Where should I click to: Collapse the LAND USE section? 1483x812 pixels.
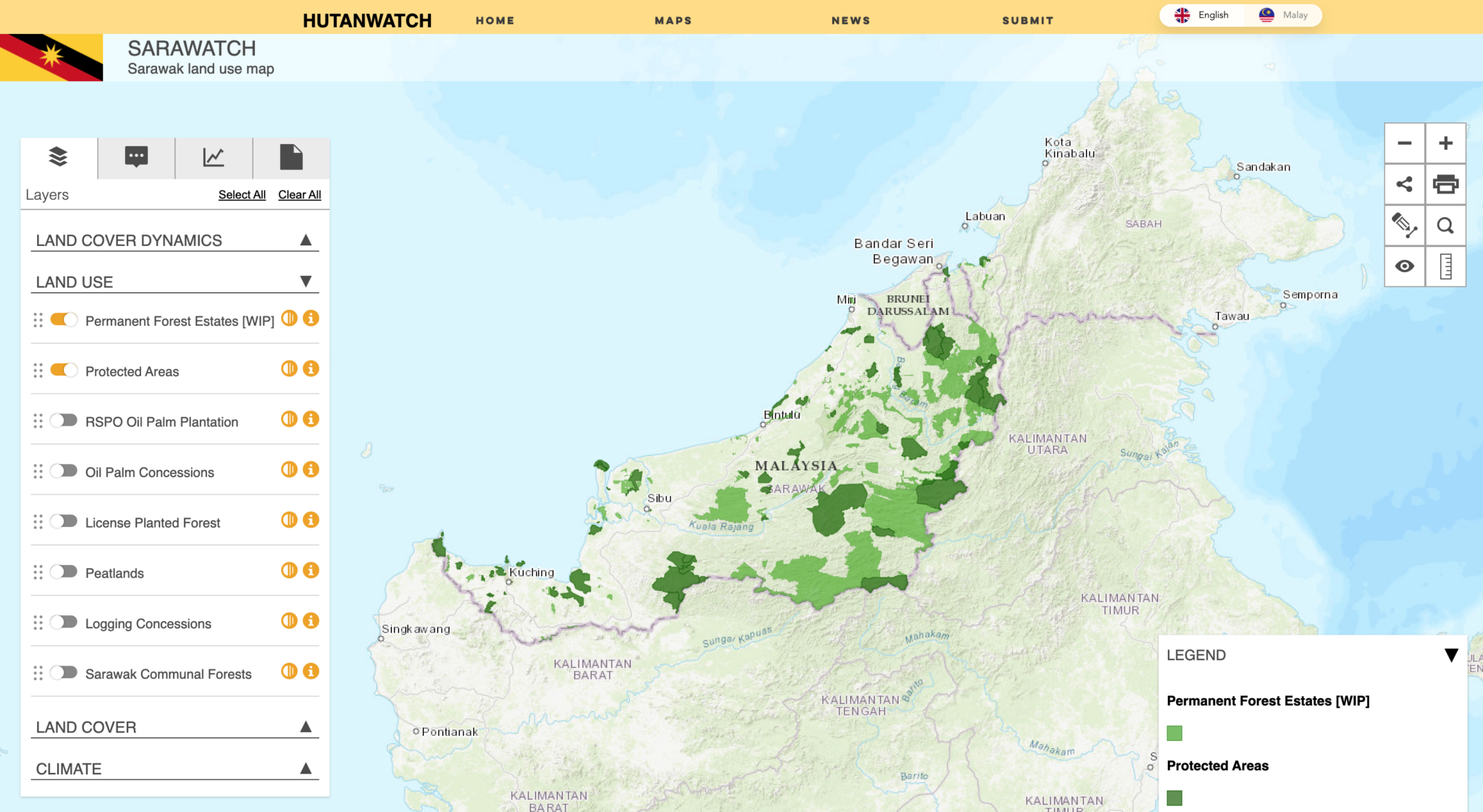pyautogui.click(x=305, y=281)
